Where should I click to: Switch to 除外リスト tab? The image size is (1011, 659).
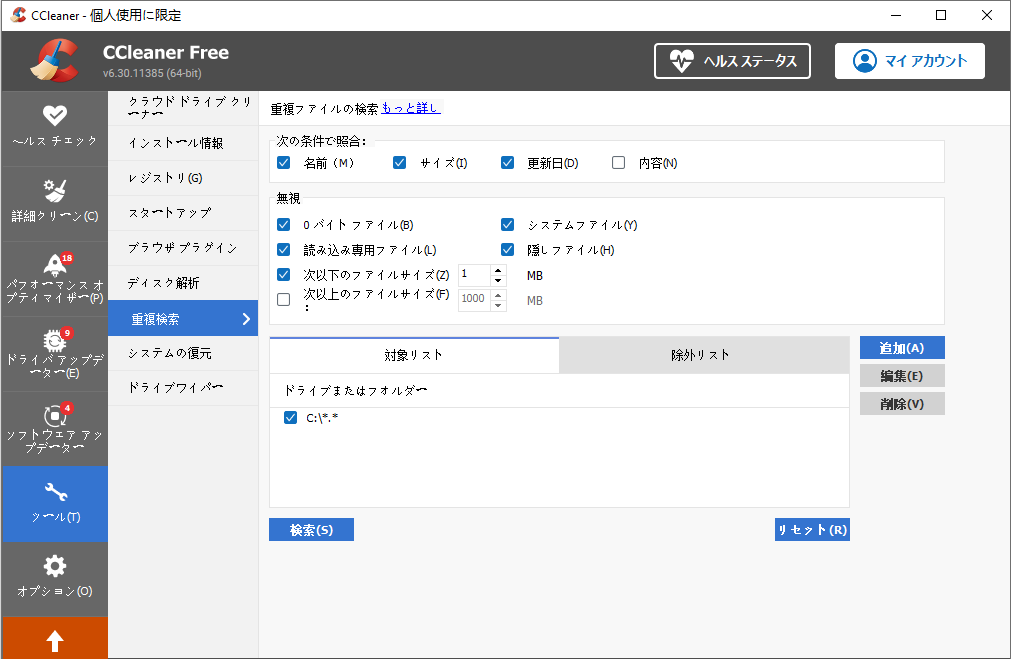[x=703, y=355]
